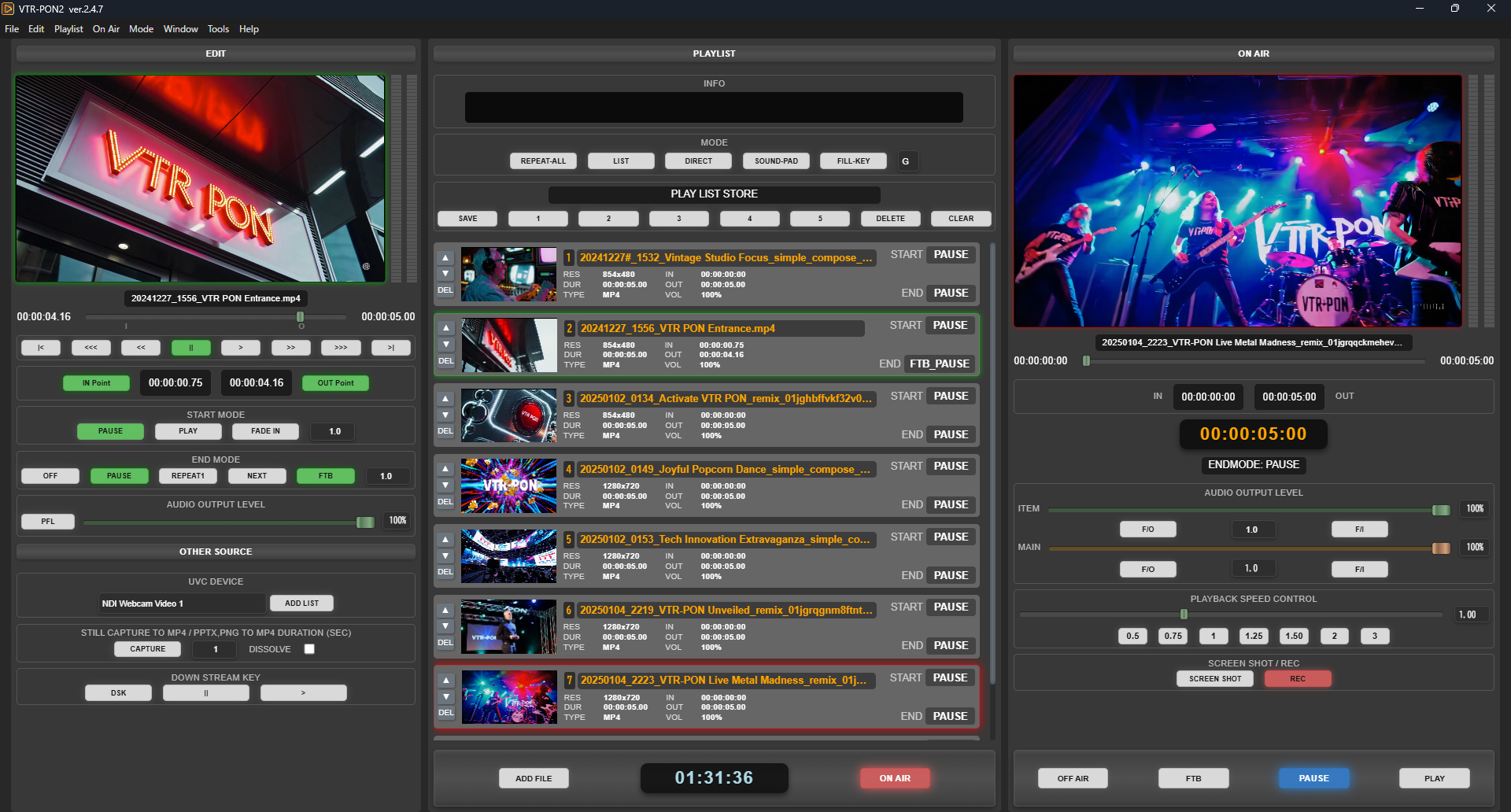Move playlist item 1 down
The height and width of the screenshot is (812, 1511).
pos(445,274)
